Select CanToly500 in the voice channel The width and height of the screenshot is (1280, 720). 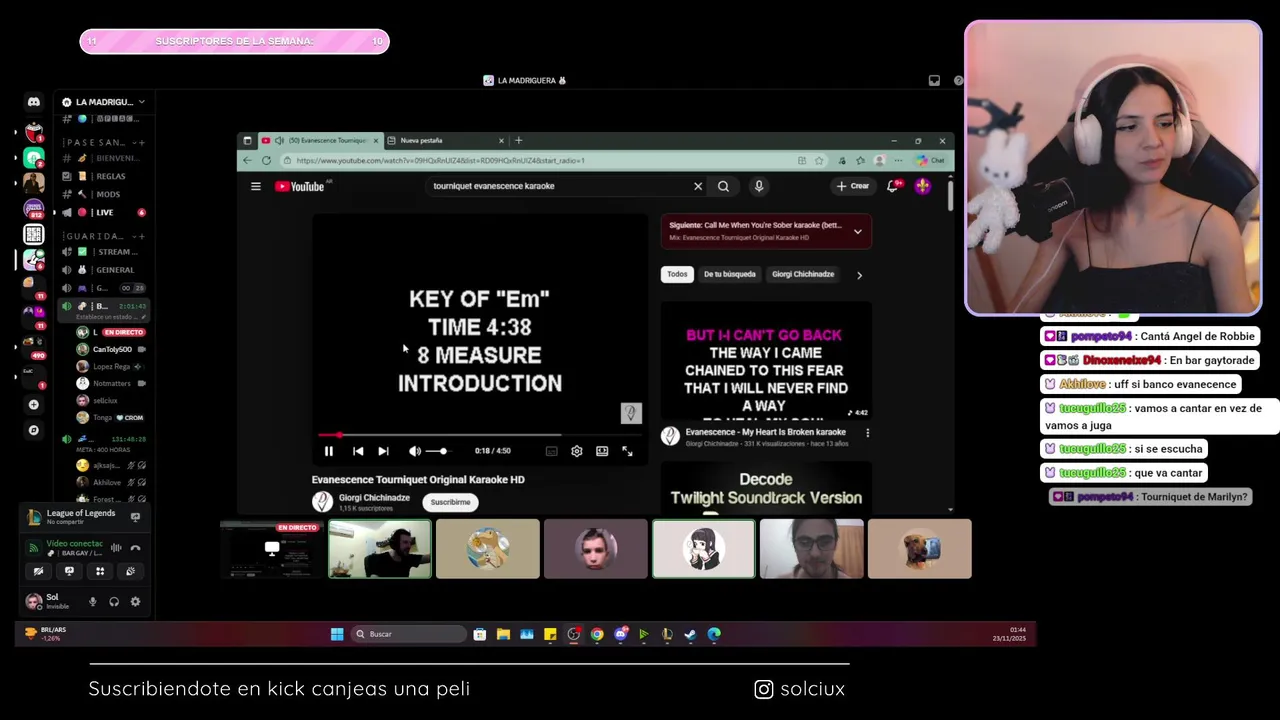pyautogui.click(x=112, y=349)
